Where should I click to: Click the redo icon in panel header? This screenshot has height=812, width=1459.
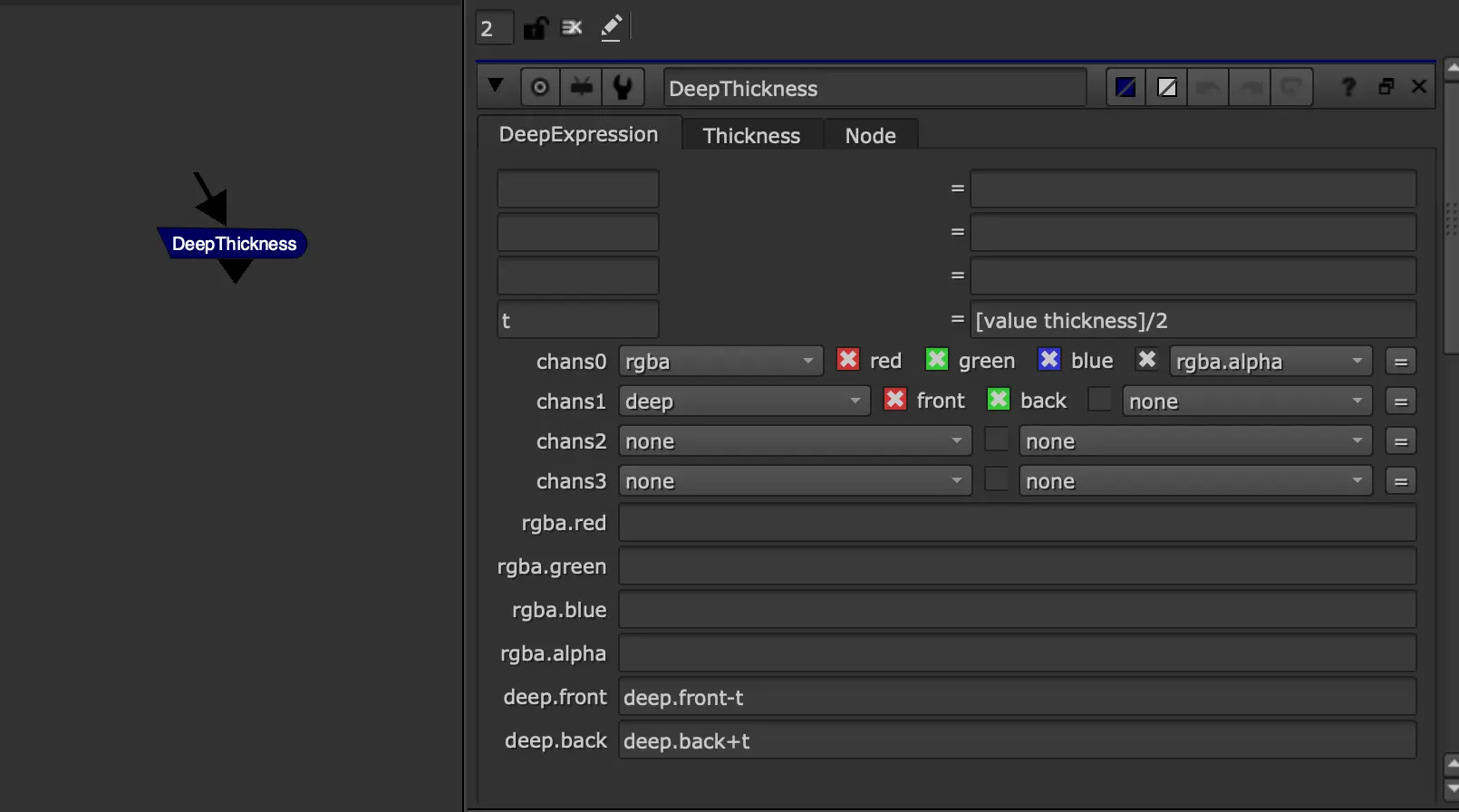(x=1250, y=88)
